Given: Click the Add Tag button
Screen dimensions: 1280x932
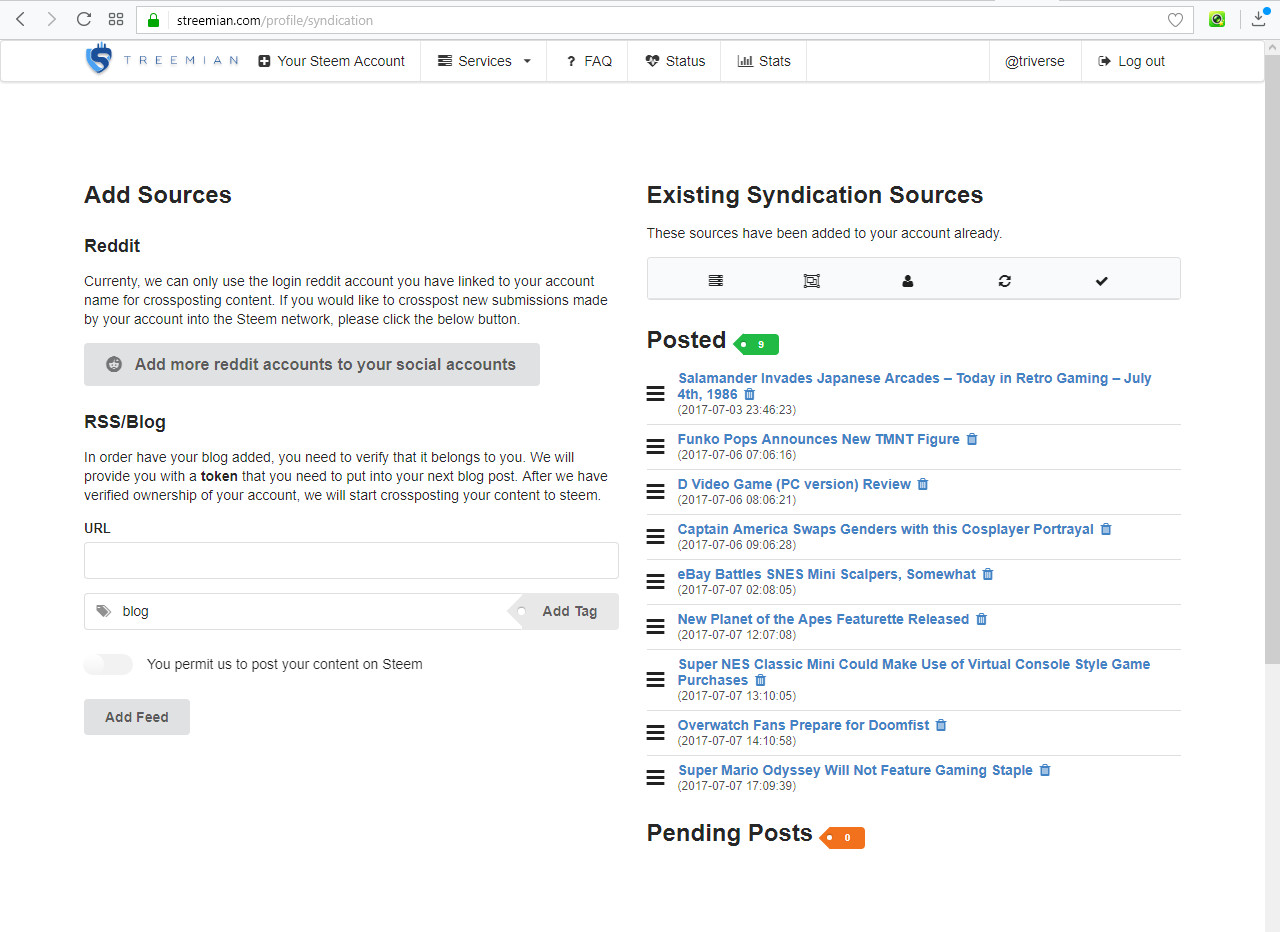Looking at the screenshot, I should click(565, 611).
